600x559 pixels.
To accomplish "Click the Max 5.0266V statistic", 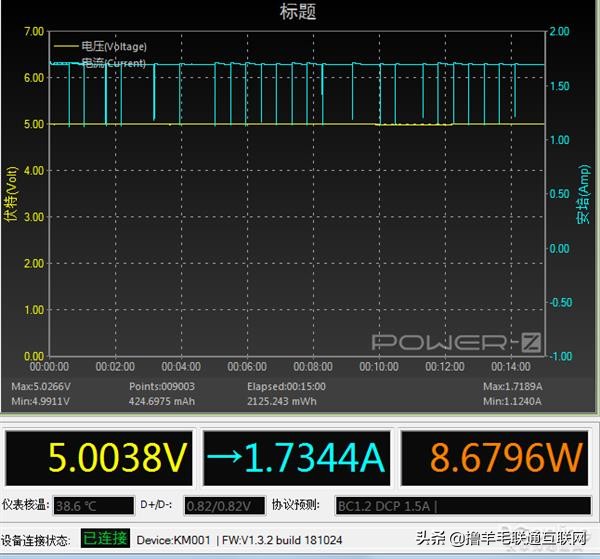I will tap(41, 385).
